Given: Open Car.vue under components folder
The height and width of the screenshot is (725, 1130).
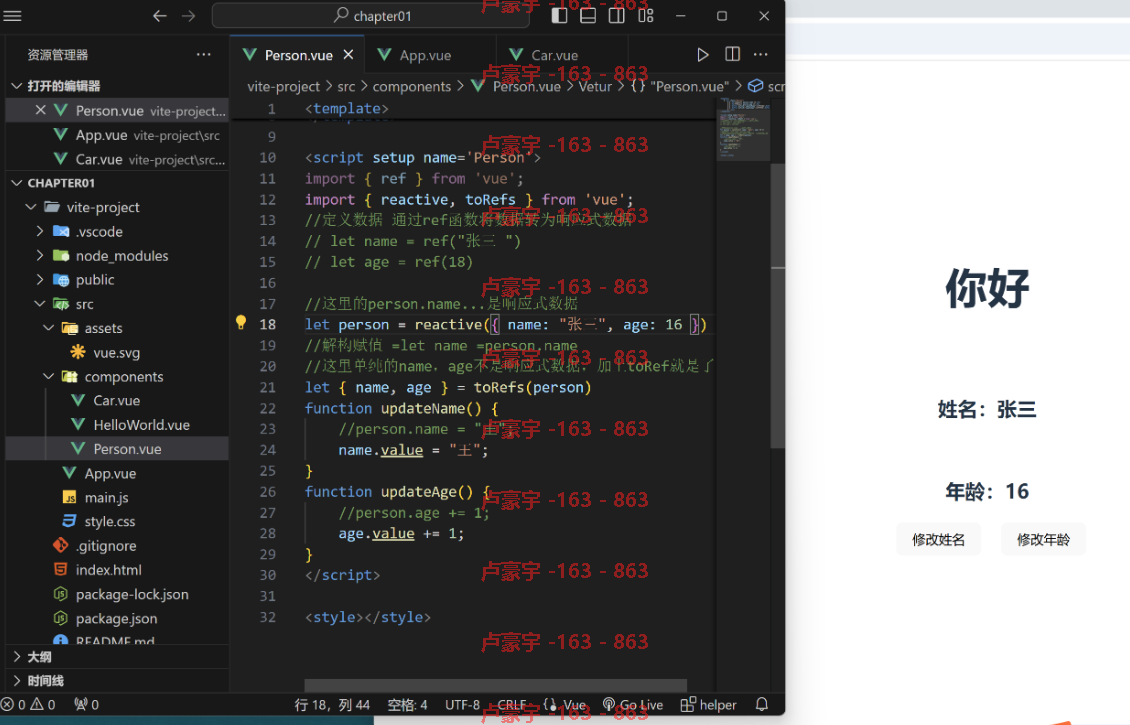Looking at the screenshot, I should click(117, 401).
